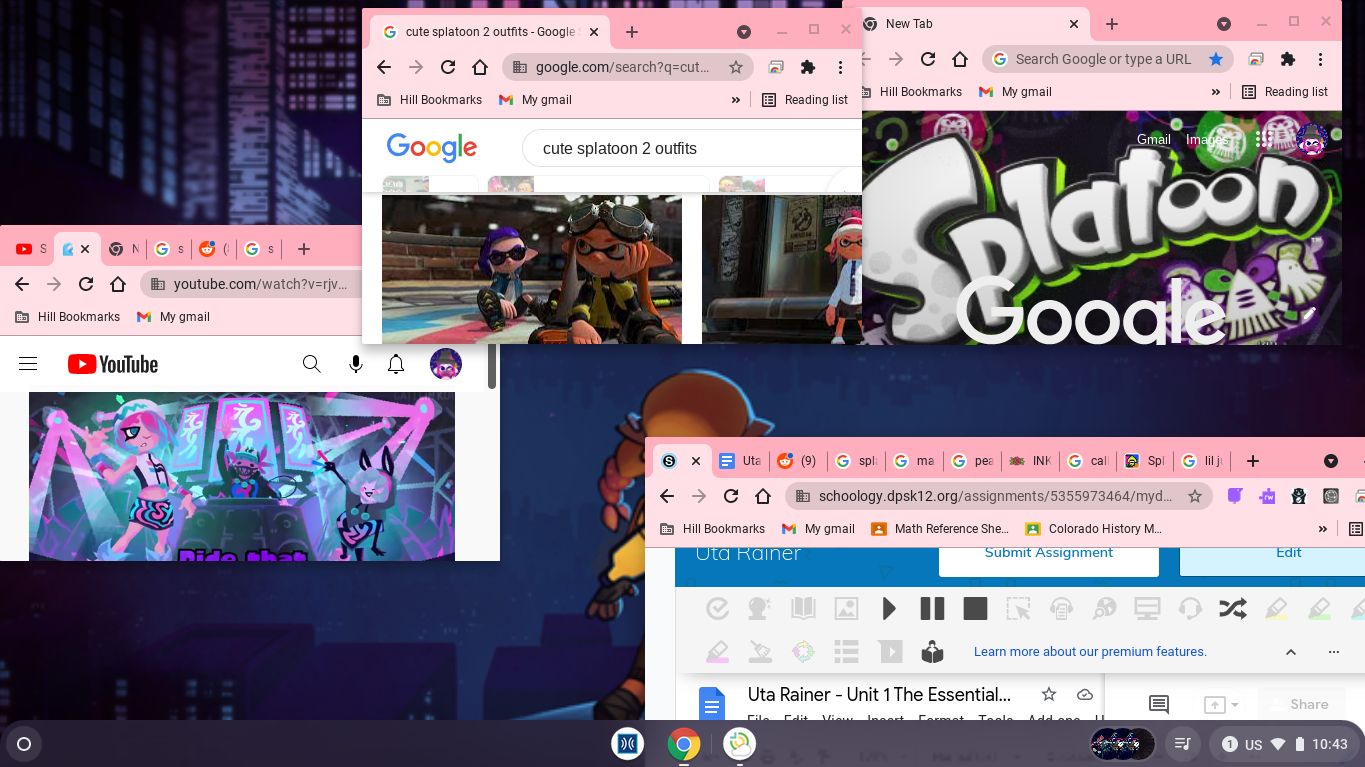Click the premium features link

[x=1090, y=651]
